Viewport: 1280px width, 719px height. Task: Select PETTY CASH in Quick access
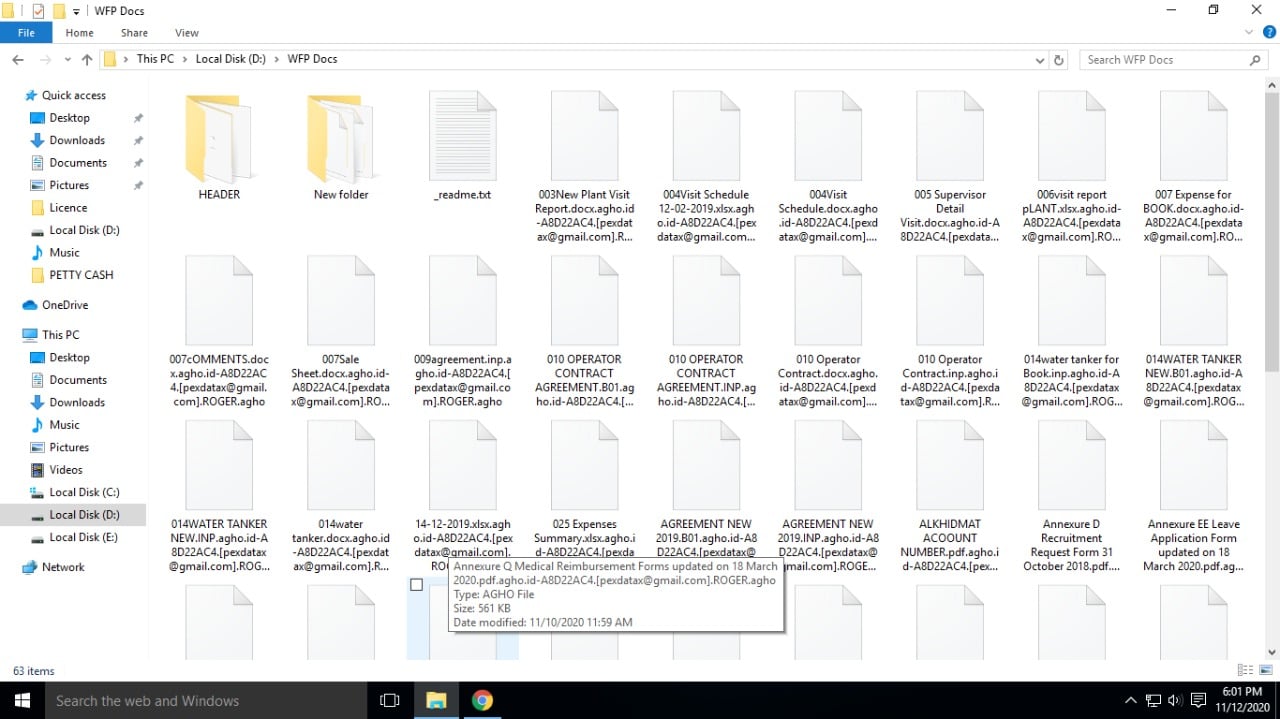pos(81,275)
